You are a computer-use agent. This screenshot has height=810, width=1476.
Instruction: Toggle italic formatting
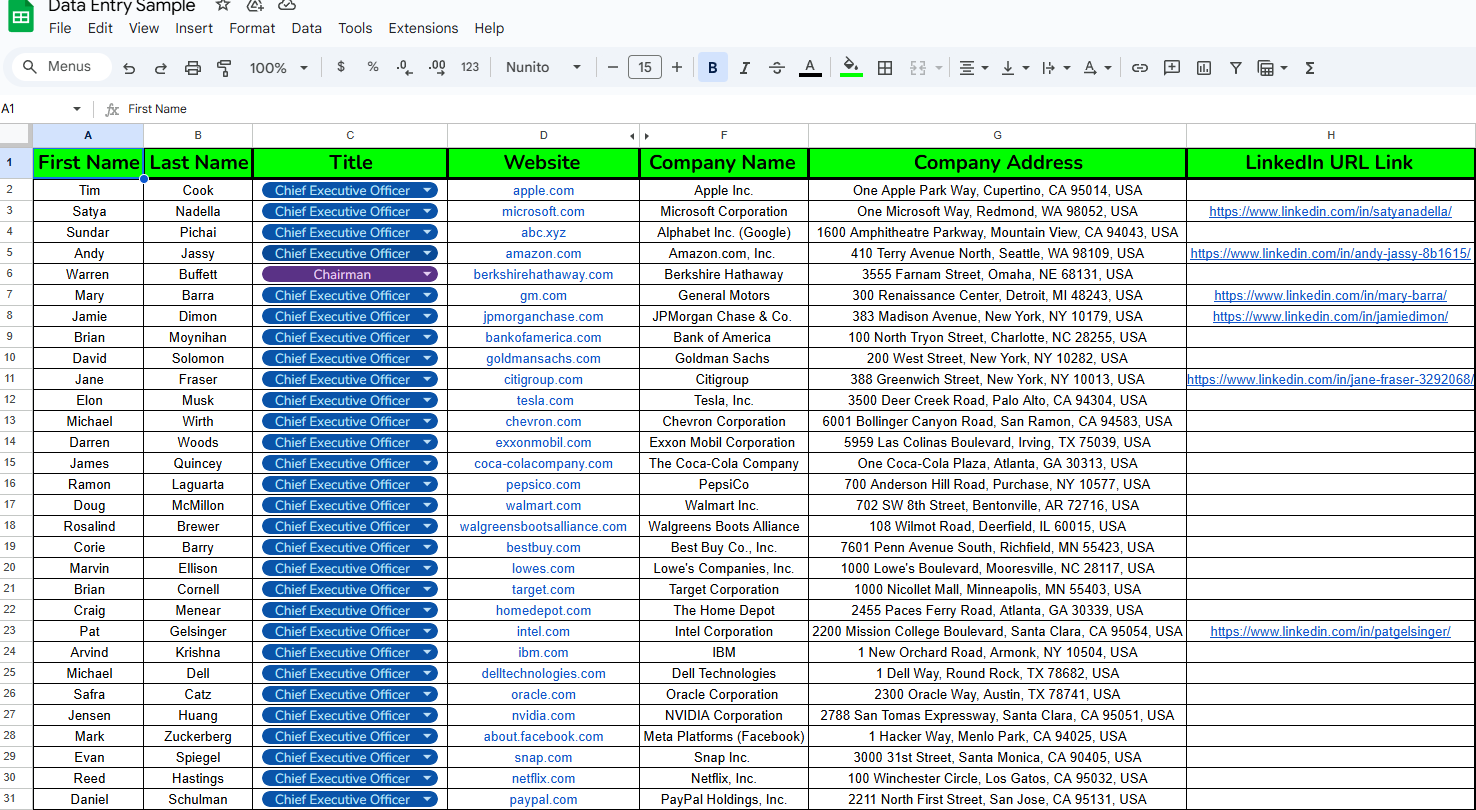coord(745,68)
